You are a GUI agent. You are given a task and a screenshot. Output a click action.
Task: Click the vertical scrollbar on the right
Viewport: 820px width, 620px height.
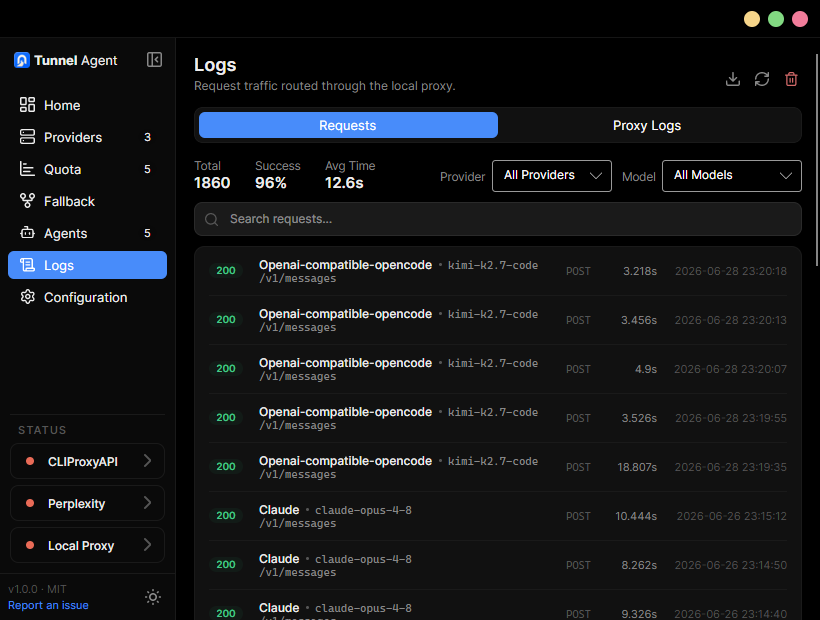pos(817,159)
